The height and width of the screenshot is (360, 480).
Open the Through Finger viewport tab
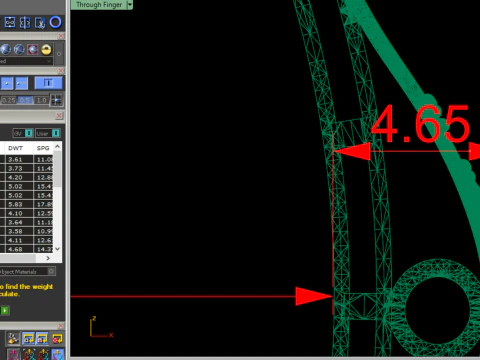pyautogui.click(x=99, y=5)
